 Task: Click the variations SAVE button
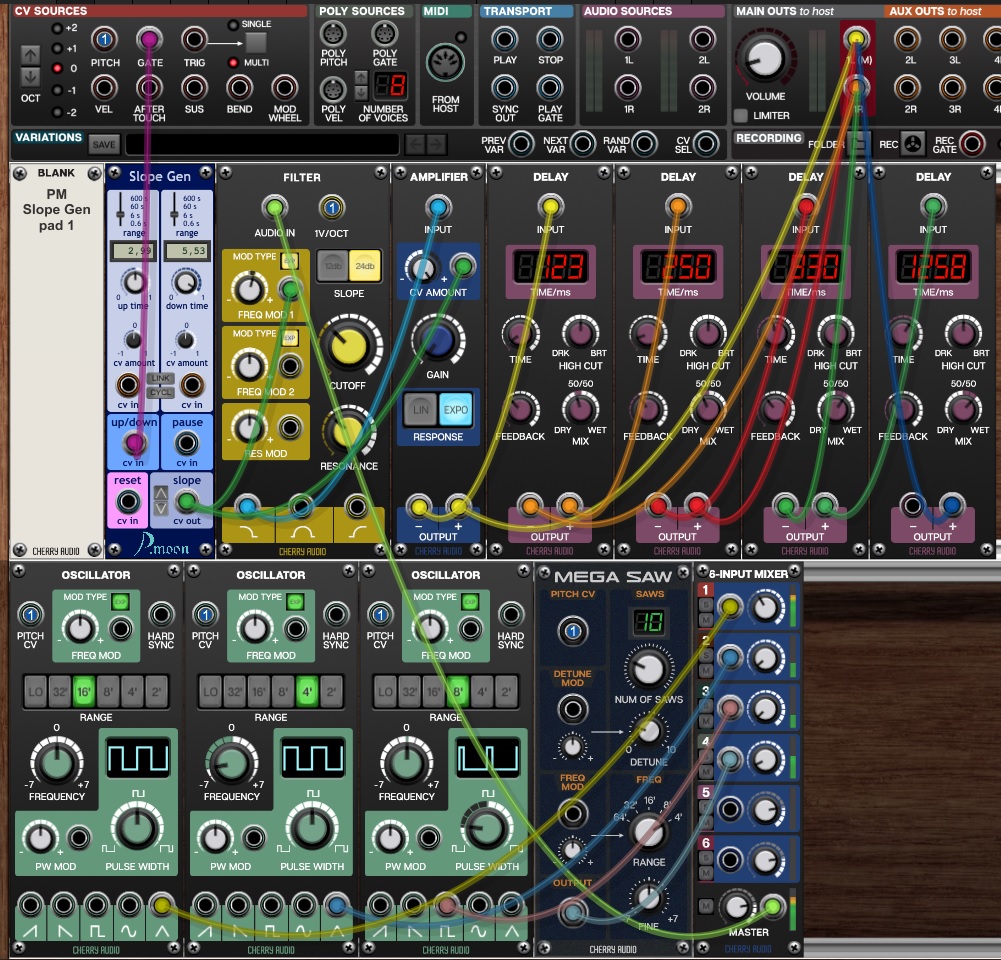[x=103, y=144]
